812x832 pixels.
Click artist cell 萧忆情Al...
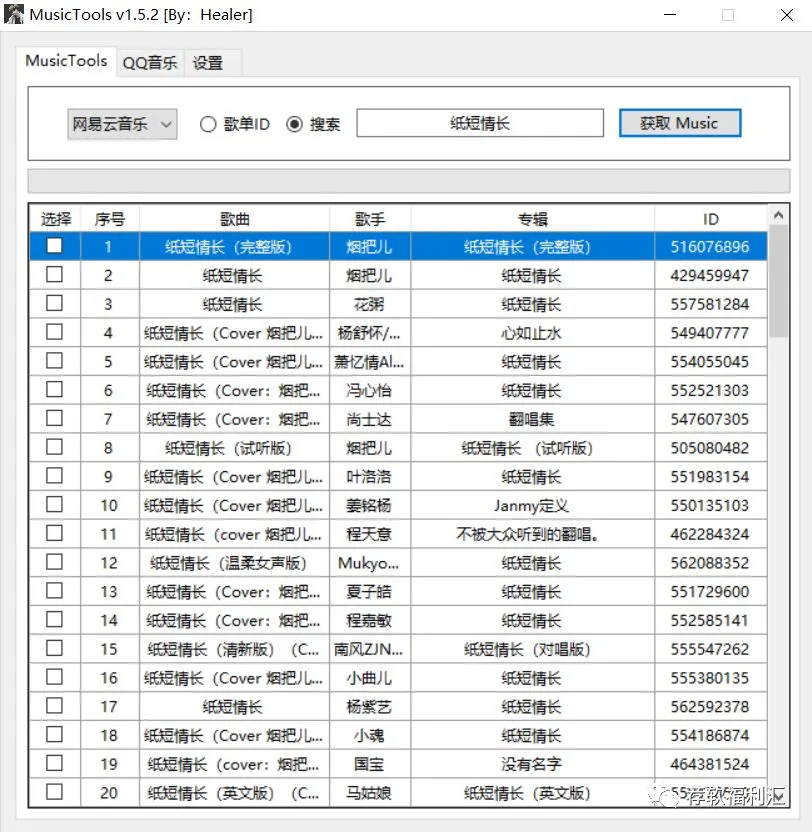coord(370,362)
